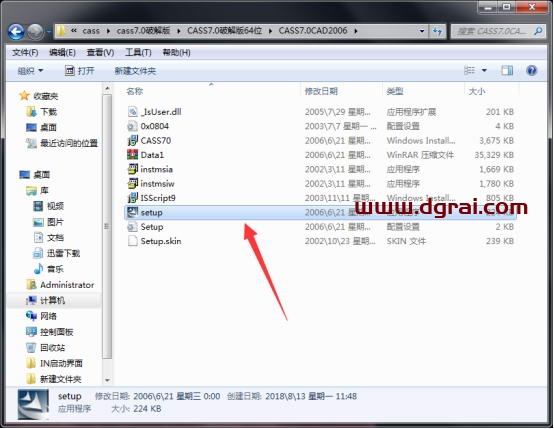Click the refresh button beside address bar
The width and height of the screenshot is (554, 429).
(437, 31)
